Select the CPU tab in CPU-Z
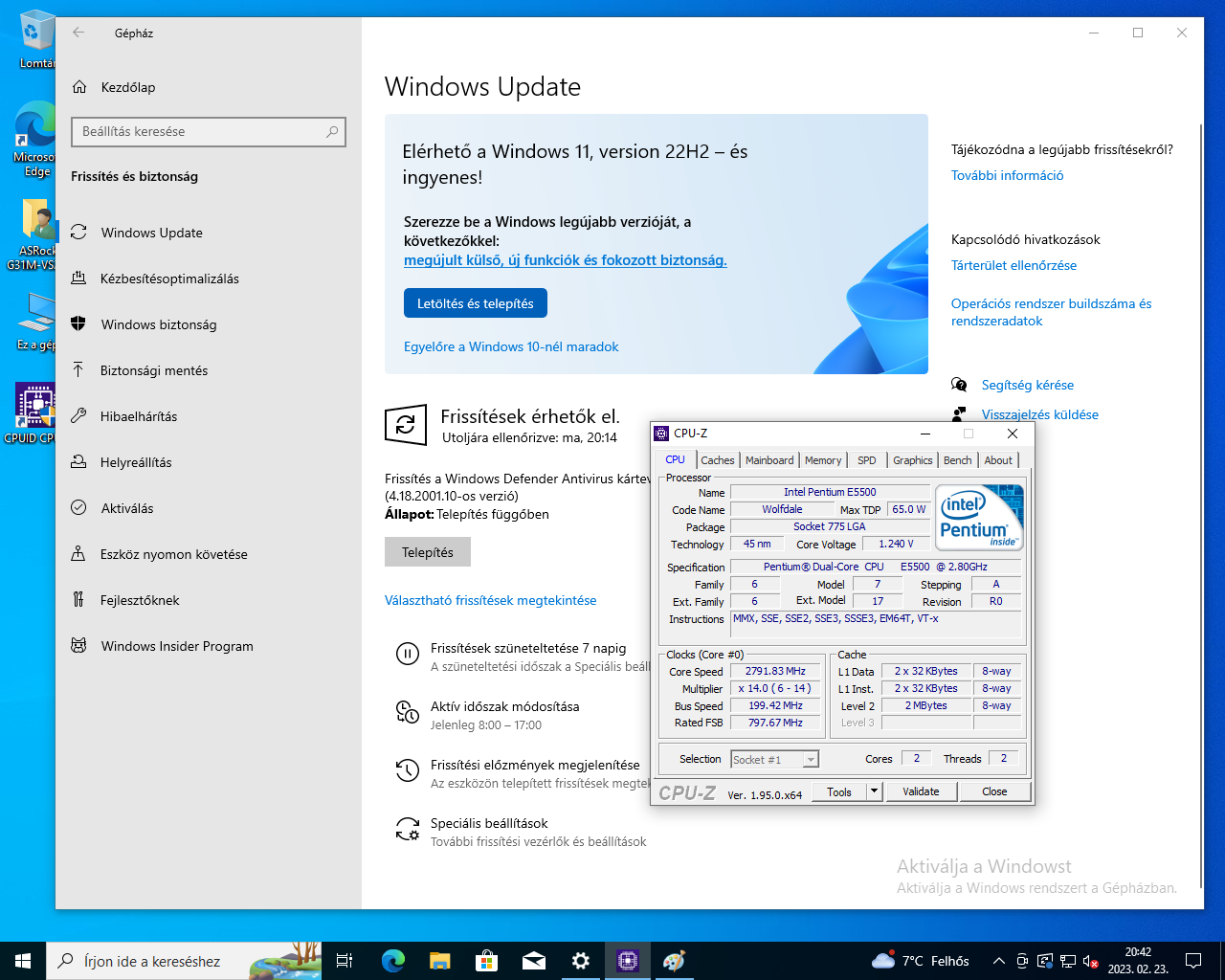Viewport: 1225px width, 980px height. (x=676, y=459)
